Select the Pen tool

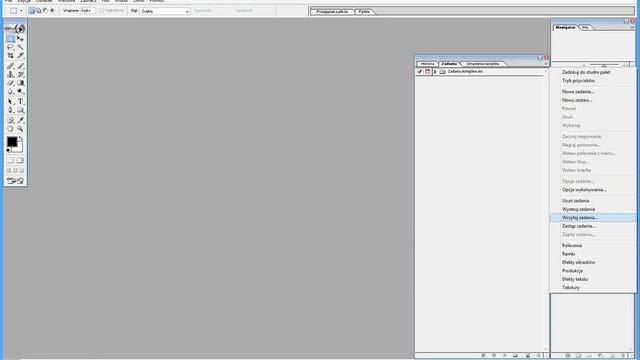click(11, 110)
